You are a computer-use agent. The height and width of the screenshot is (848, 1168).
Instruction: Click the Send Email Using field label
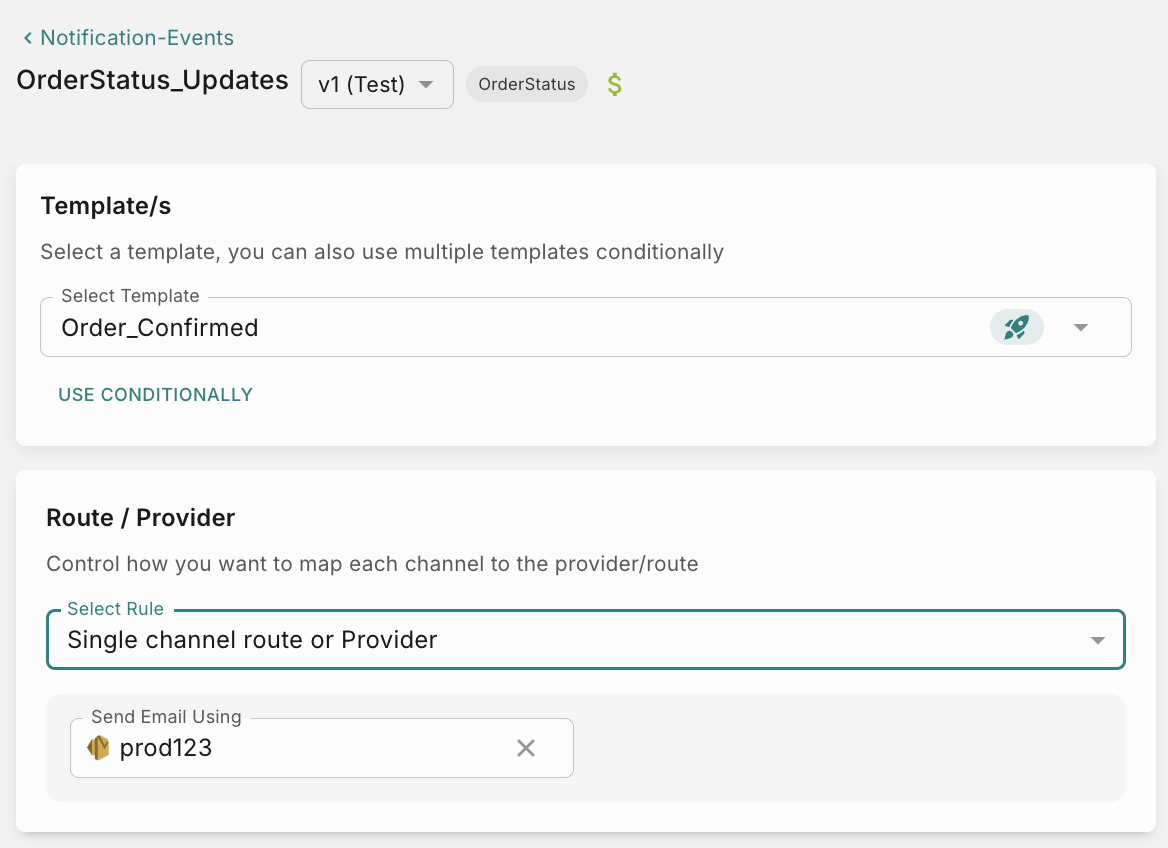(x=166, y=717)
